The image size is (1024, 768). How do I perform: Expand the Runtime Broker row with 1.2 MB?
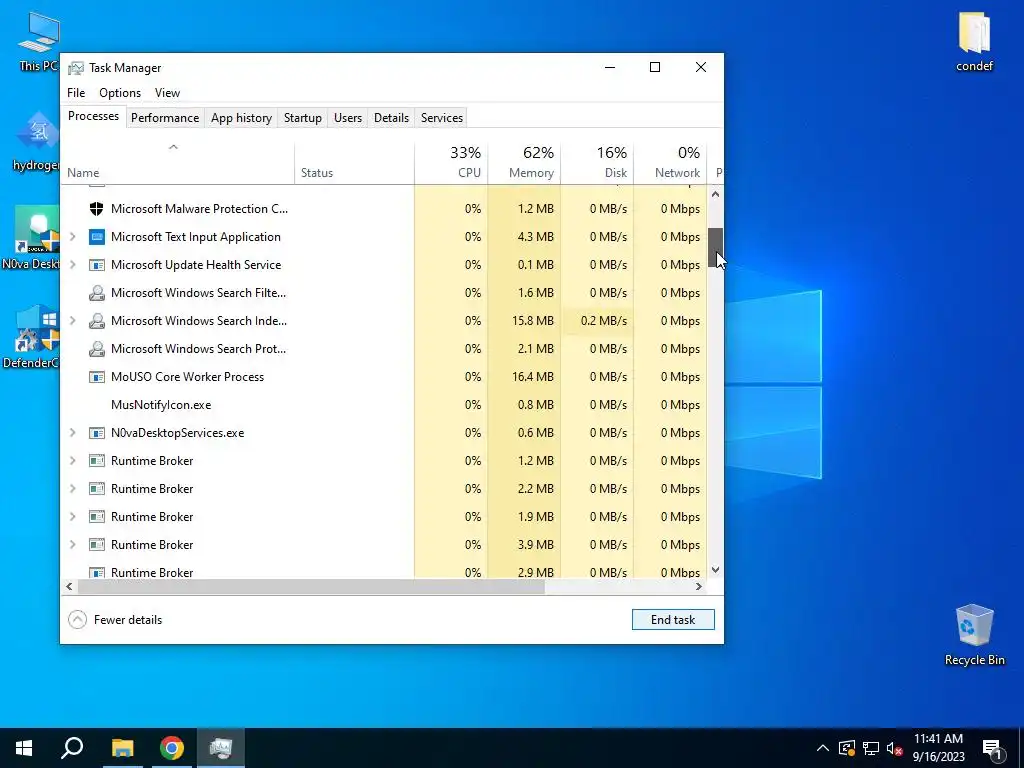click(72, 461)
